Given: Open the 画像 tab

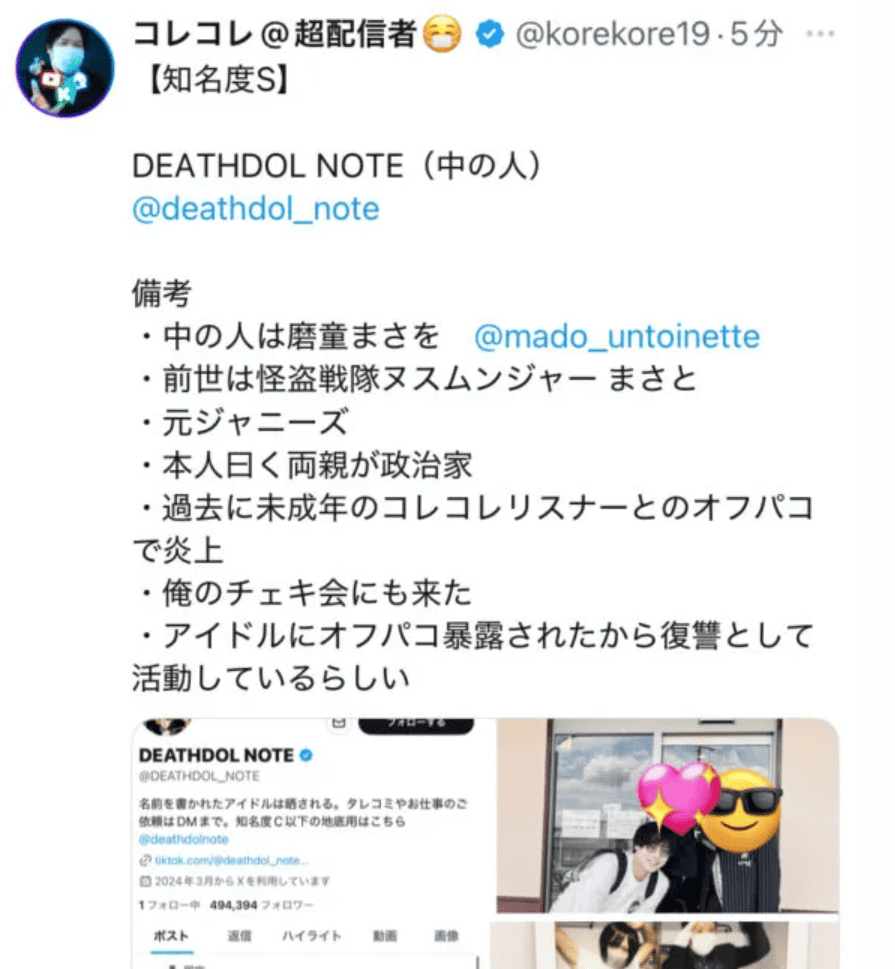Looking at the screenshot, I should tap(446, 936).
